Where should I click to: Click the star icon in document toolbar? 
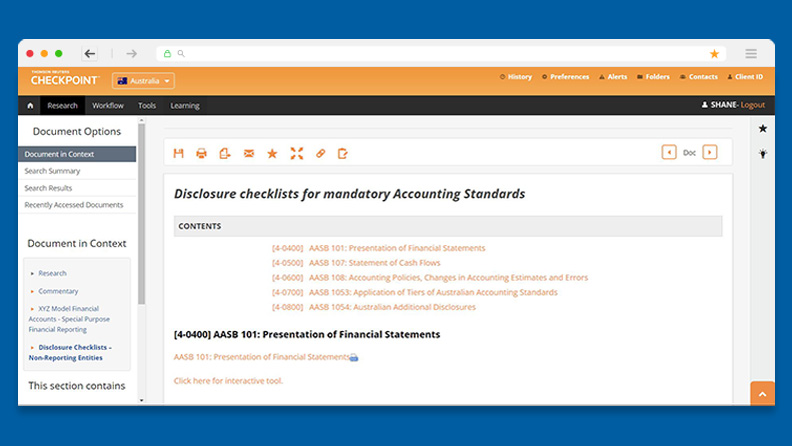click(x=272, y=153)
